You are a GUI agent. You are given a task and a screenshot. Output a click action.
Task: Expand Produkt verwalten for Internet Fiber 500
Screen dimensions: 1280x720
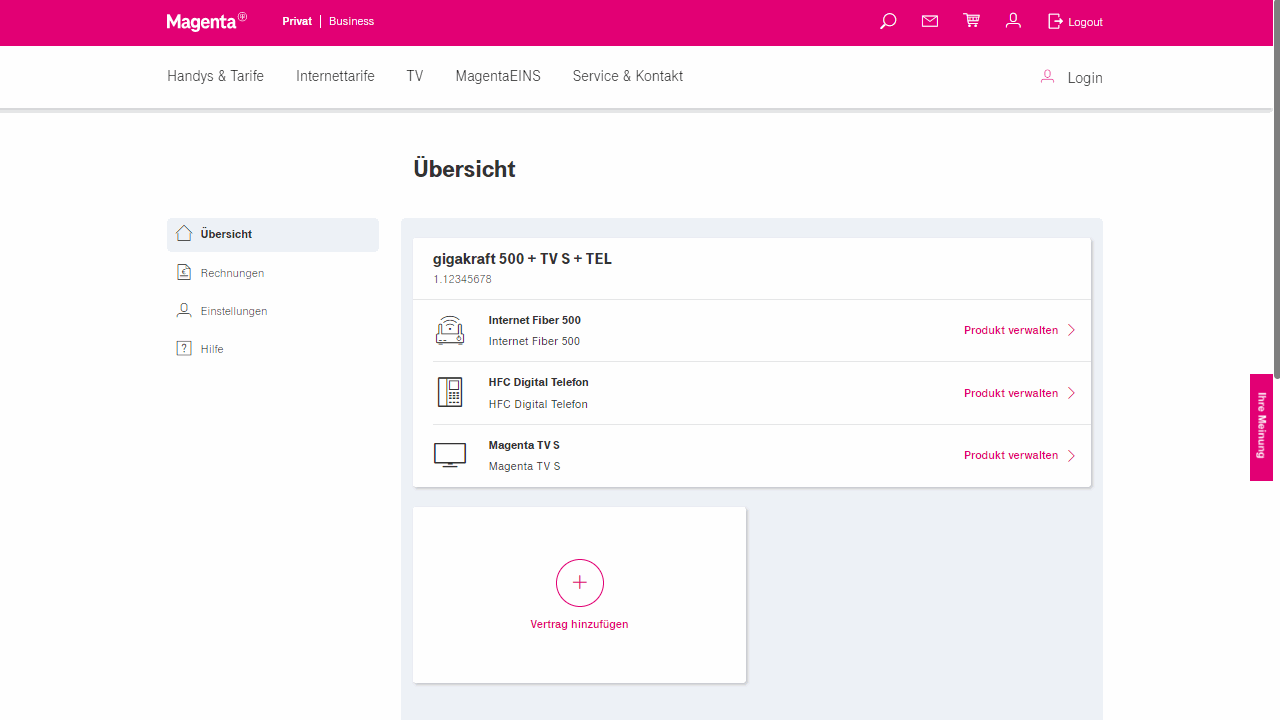tap(1011, 330)
